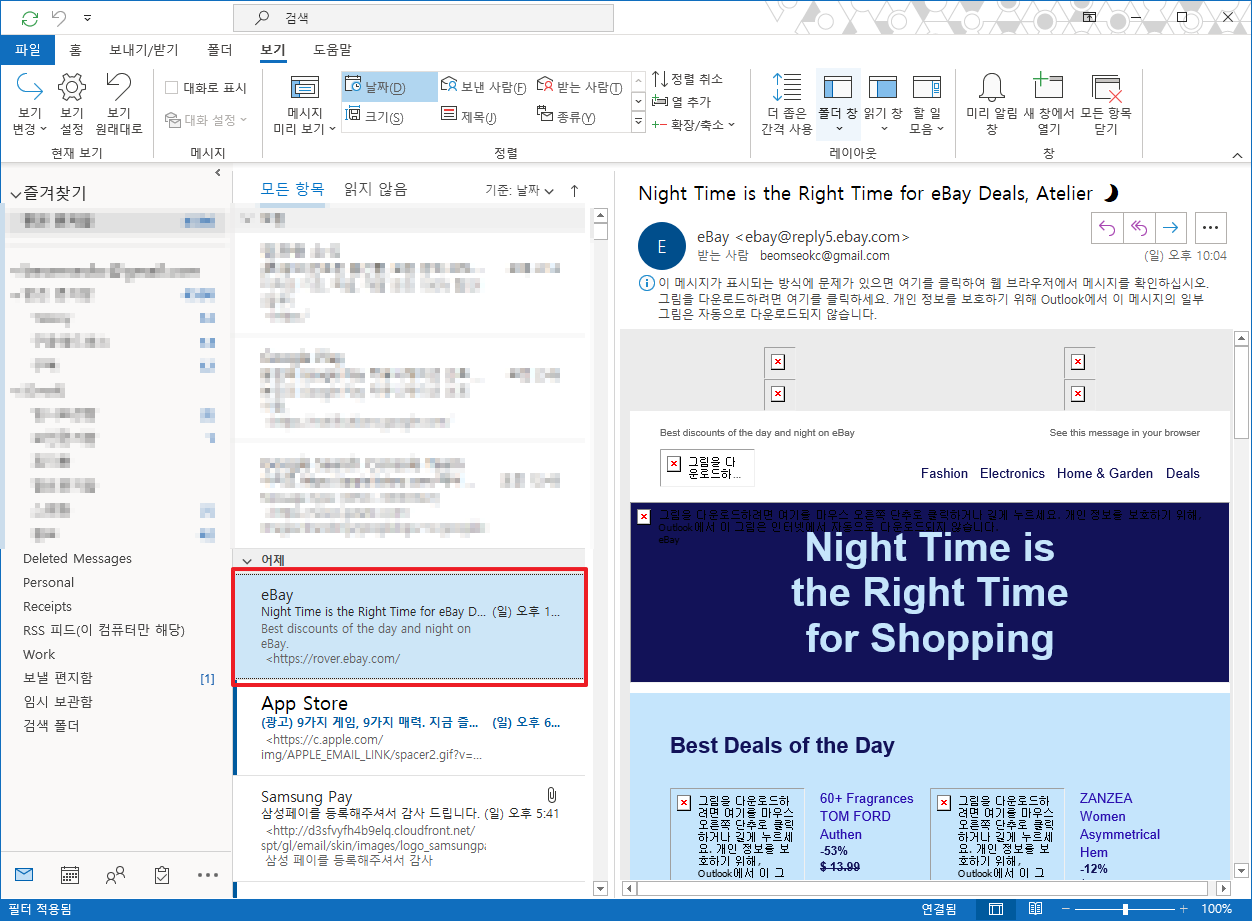Open the 기준: 날짜 sort dropdown
This screenshot has width=1252, height=921.
[520, 190]
